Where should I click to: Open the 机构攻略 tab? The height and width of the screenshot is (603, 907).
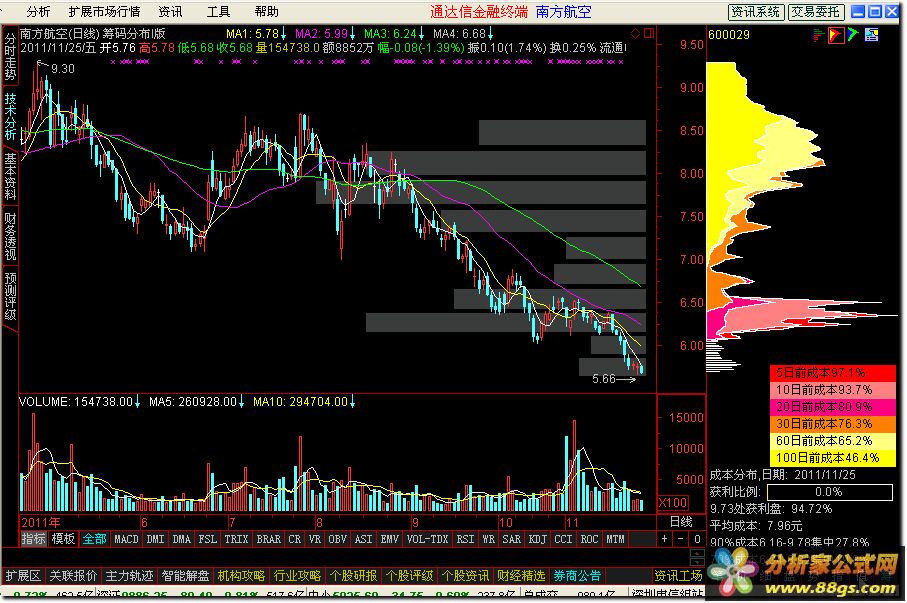click(241, 576)
